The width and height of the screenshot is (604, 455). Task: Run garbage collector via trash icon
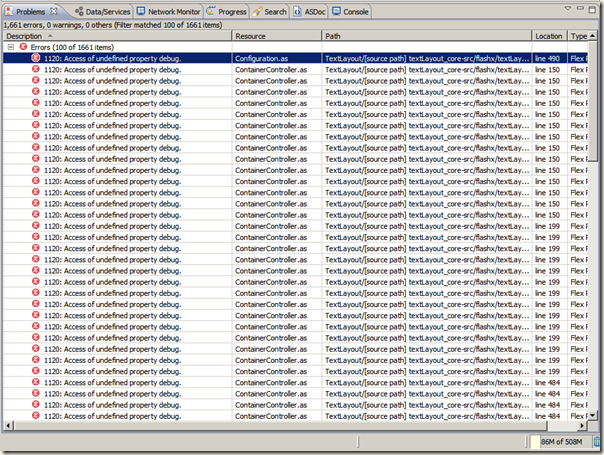[x=597, y=442]
